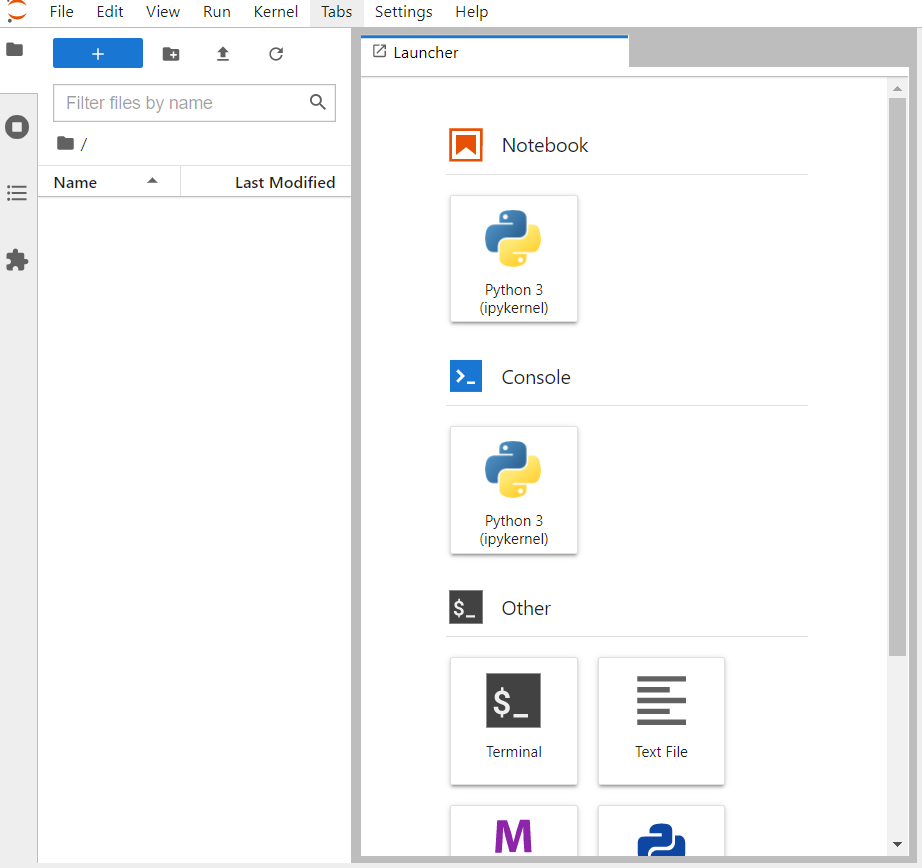Open the View menu
This screenshot has width=922, height=868.
coord(163,12)
